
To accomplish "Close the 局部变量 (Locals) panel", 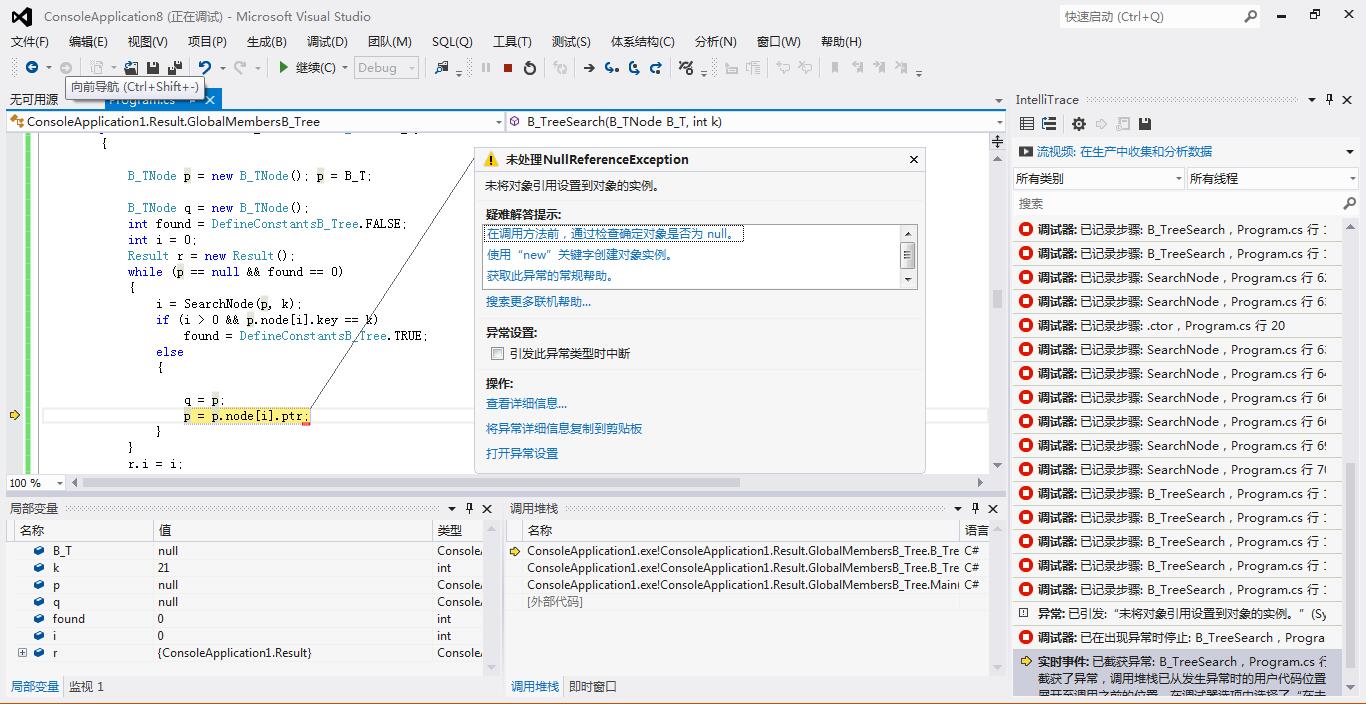I will click(x=488, y=508).
